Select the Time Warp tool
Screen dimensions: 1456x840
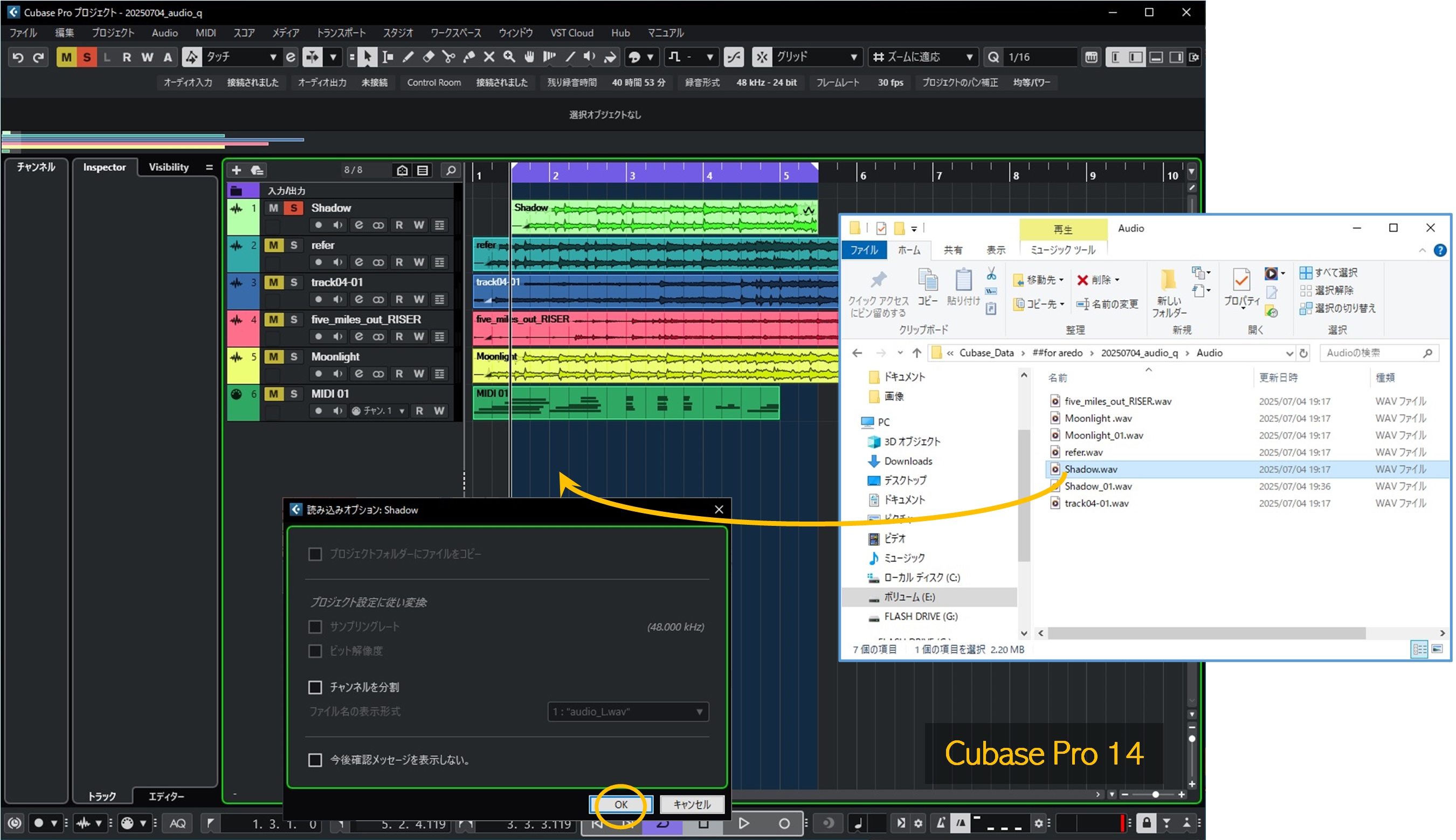[549, 57]
